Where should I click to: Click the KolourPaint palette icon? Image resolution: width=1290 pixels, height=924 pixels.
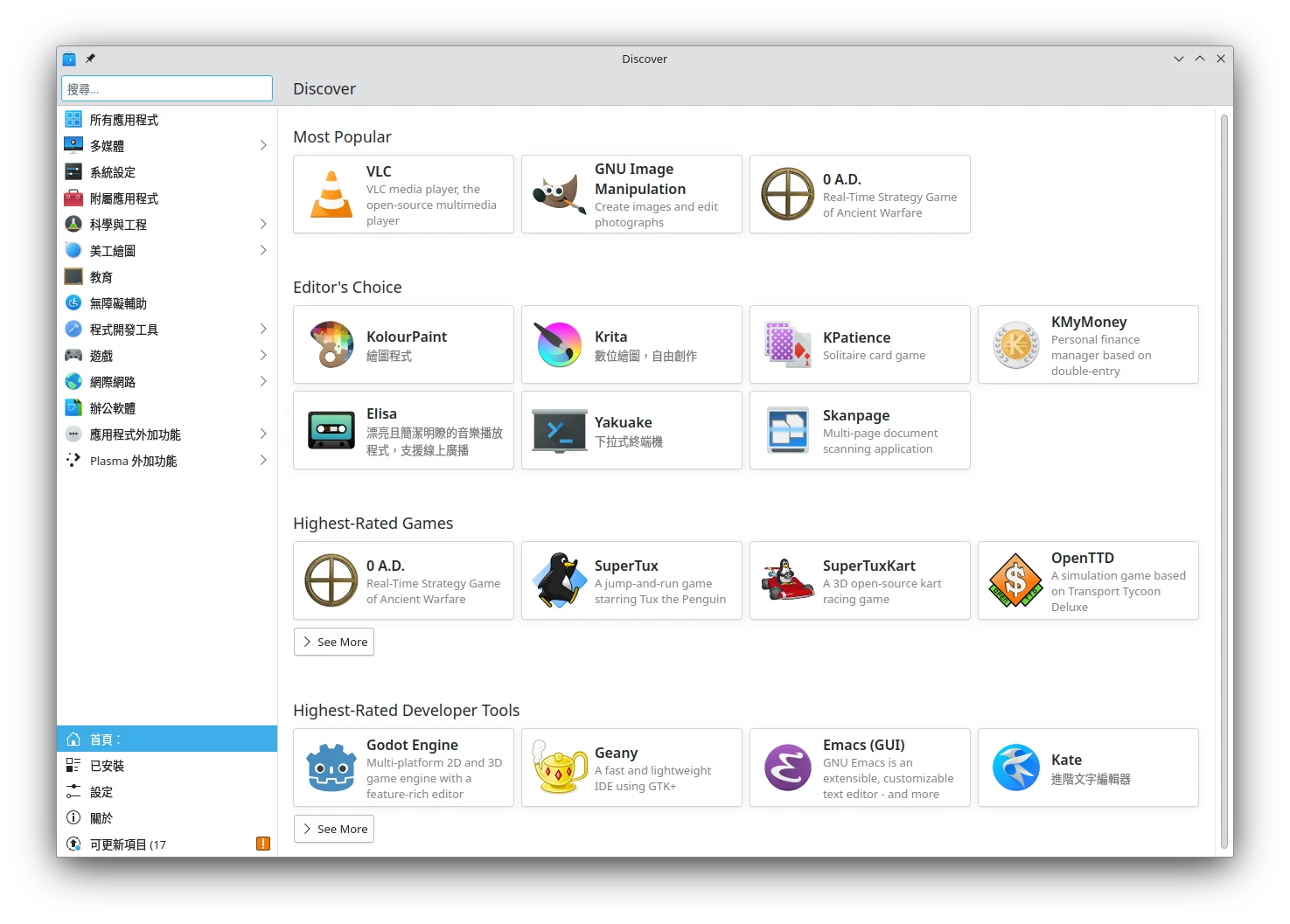click(331, 344)
